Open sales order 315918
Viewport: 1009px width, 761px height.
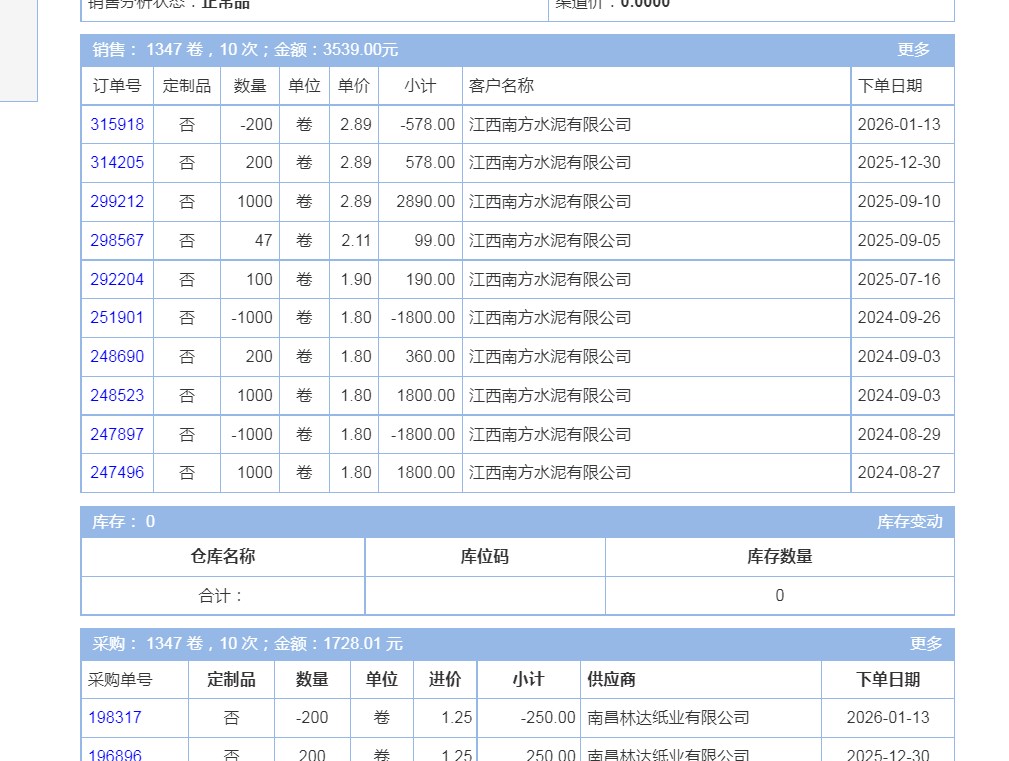[117, 125]
